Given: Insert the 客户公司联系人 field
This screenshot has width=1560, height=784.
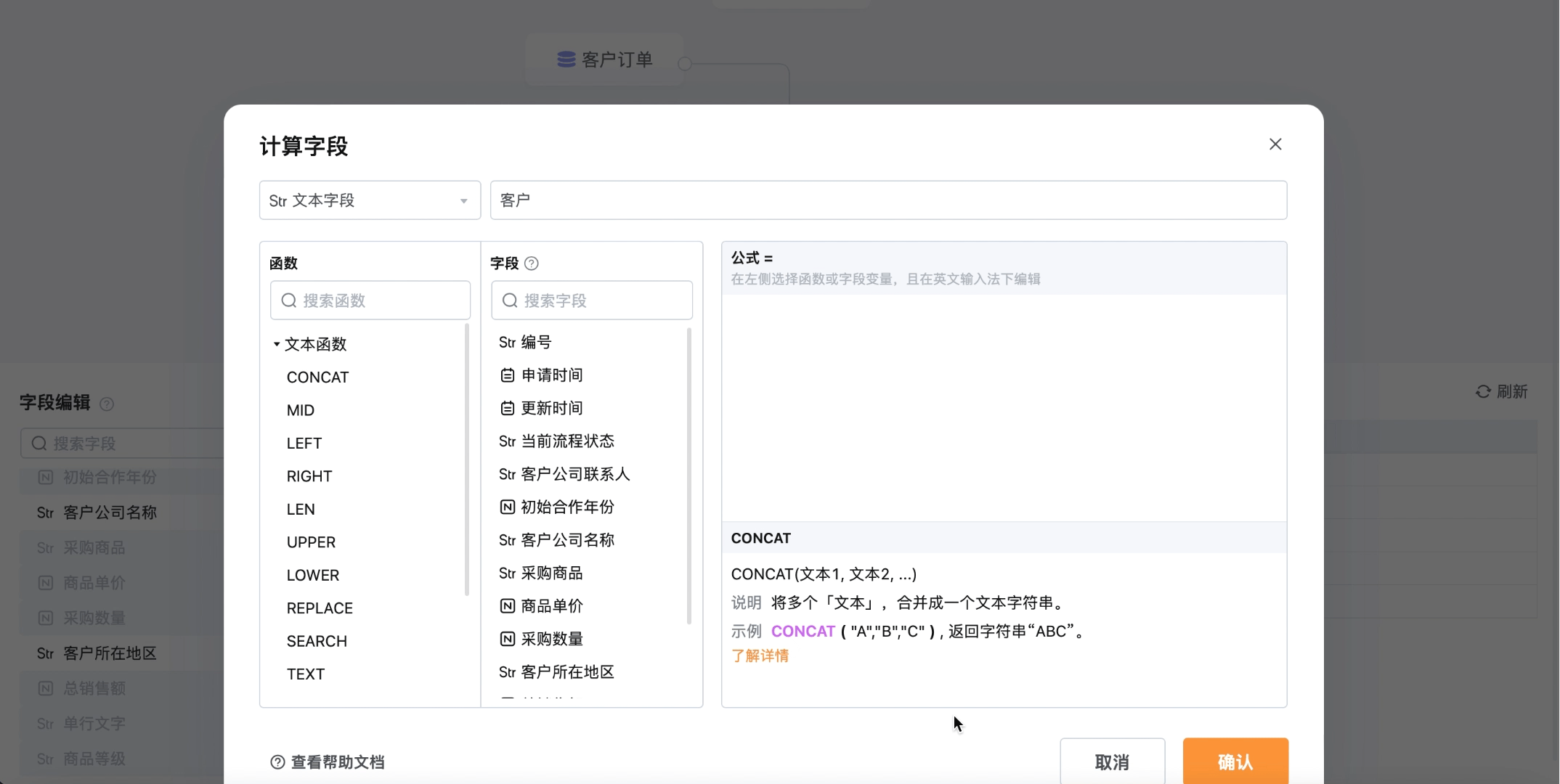Looking at the screenshot, I should (x=564, y=474).
